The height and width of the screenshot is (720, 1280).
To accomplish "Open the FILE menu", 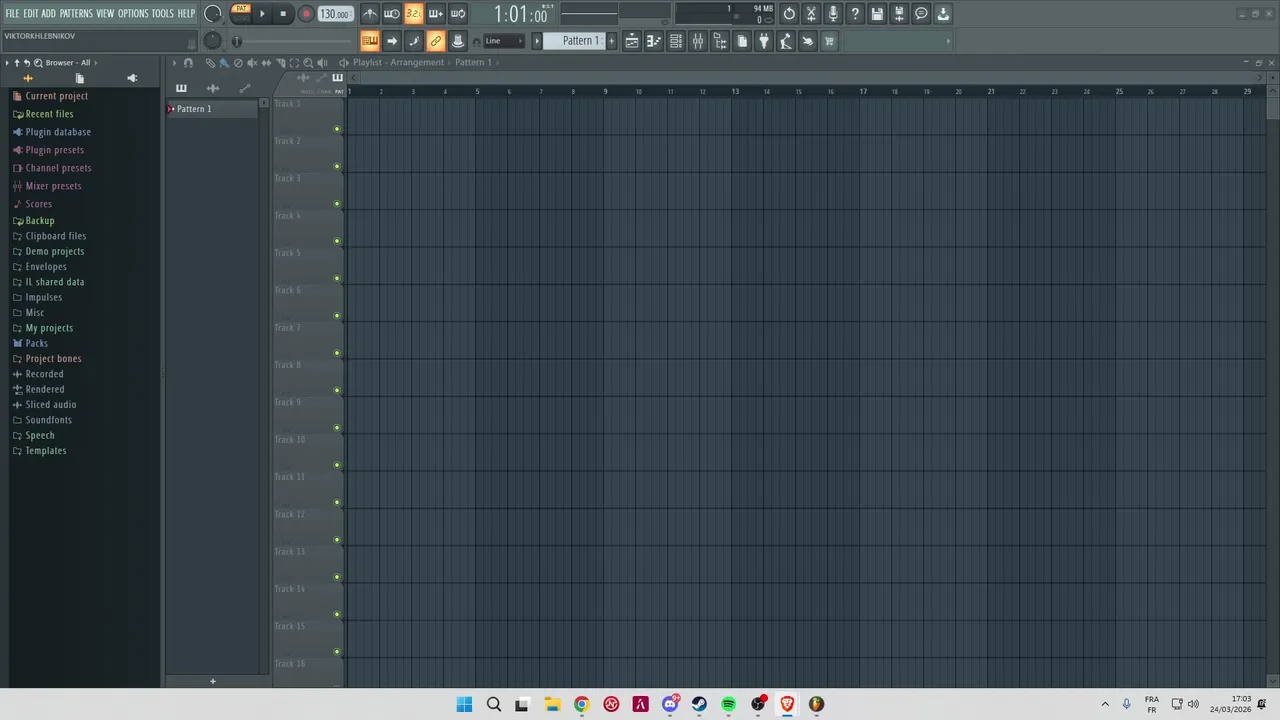I will (12, 13).
